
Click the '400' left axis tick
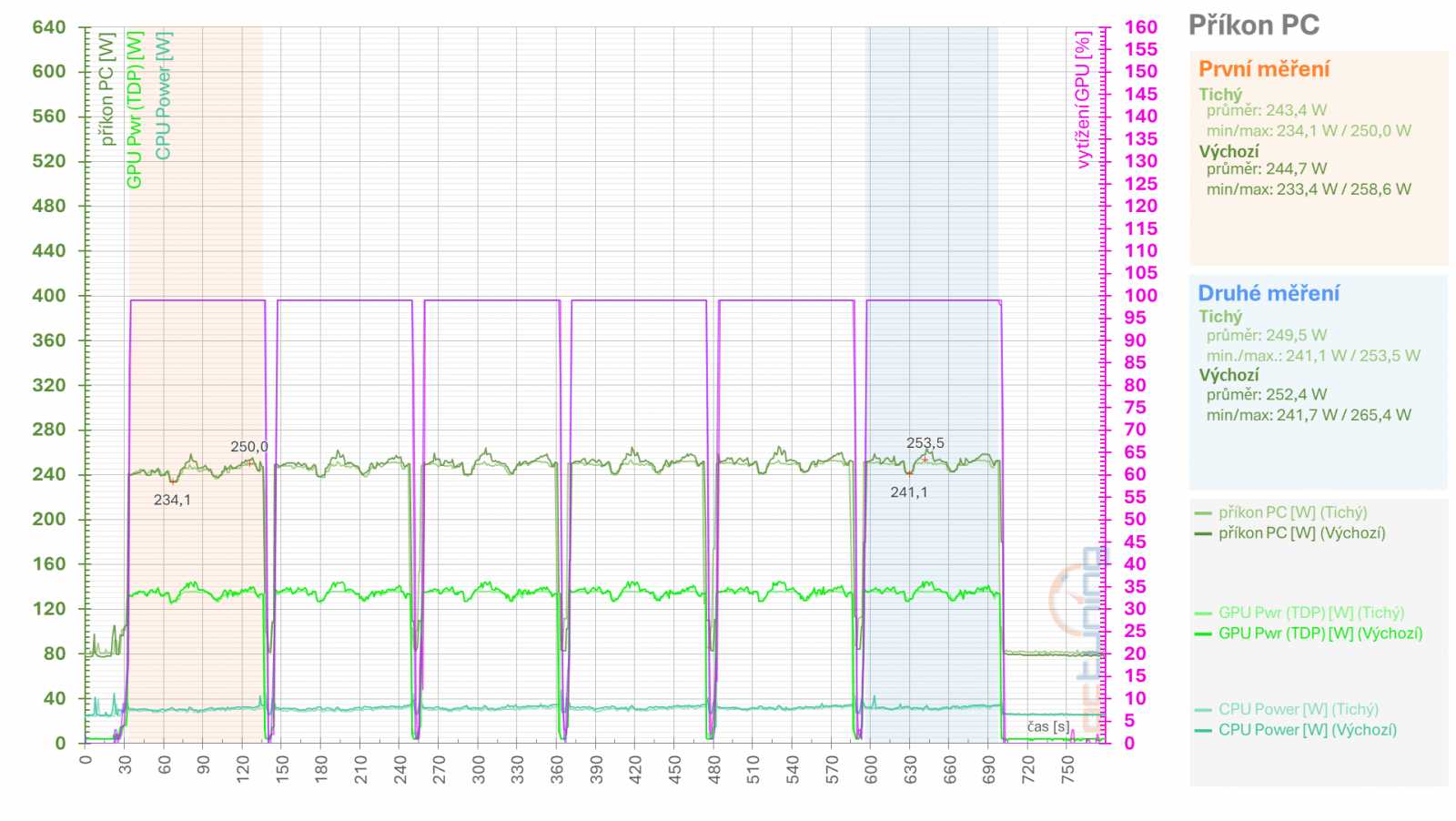point(49,295)
